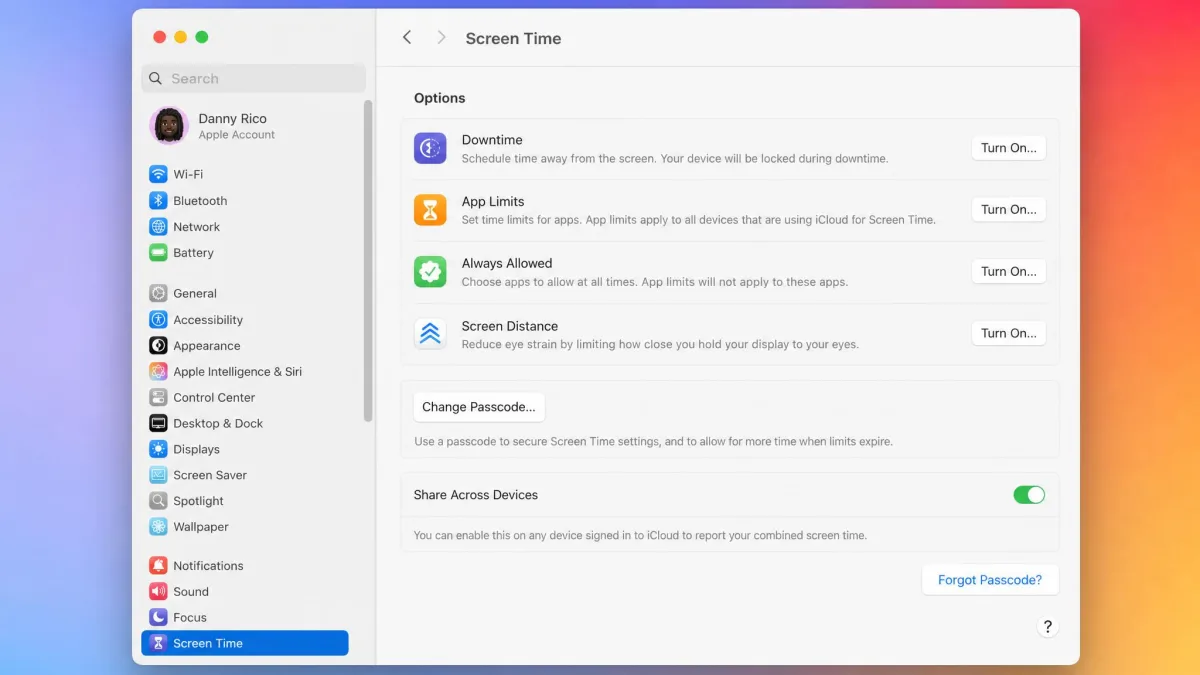Click the purple Downtime icon
1200x675 pixels.
tap(430, 148)
